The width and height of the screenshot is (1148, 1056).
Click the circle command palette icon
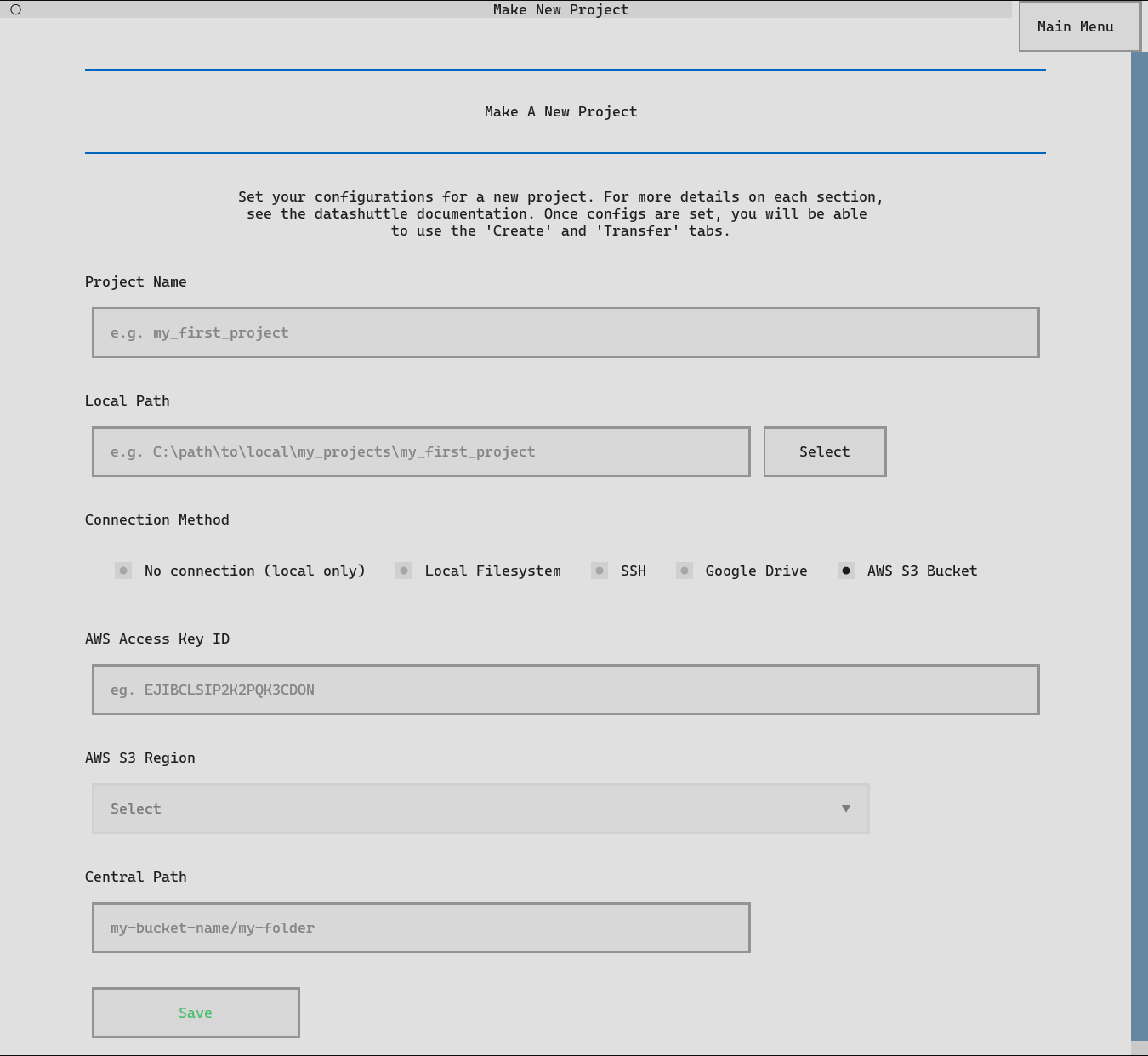[15, 9]
